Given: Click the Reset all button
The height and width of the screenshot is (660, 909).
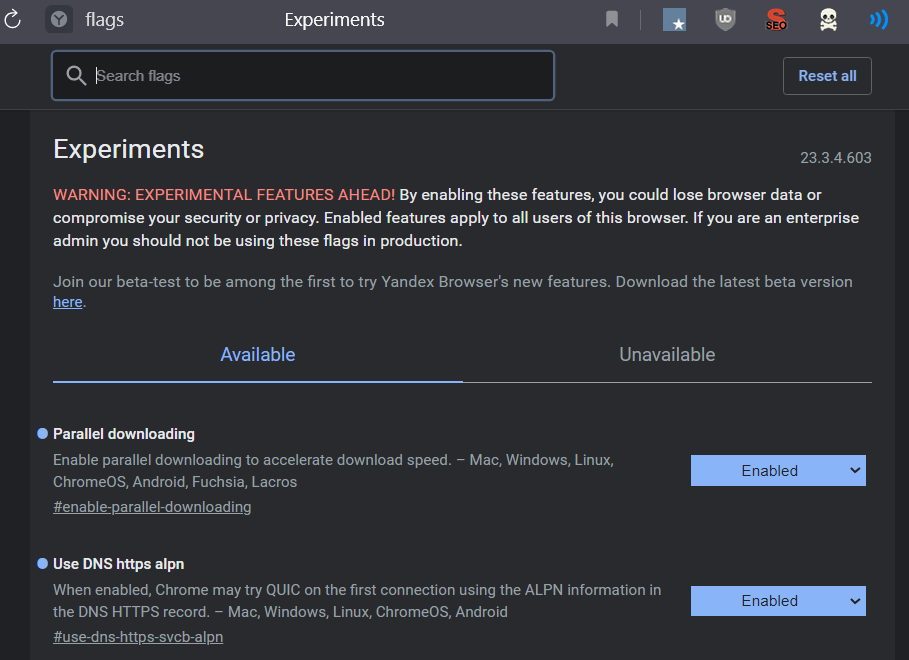Looking at the screenshot, I should pos(827,76).
